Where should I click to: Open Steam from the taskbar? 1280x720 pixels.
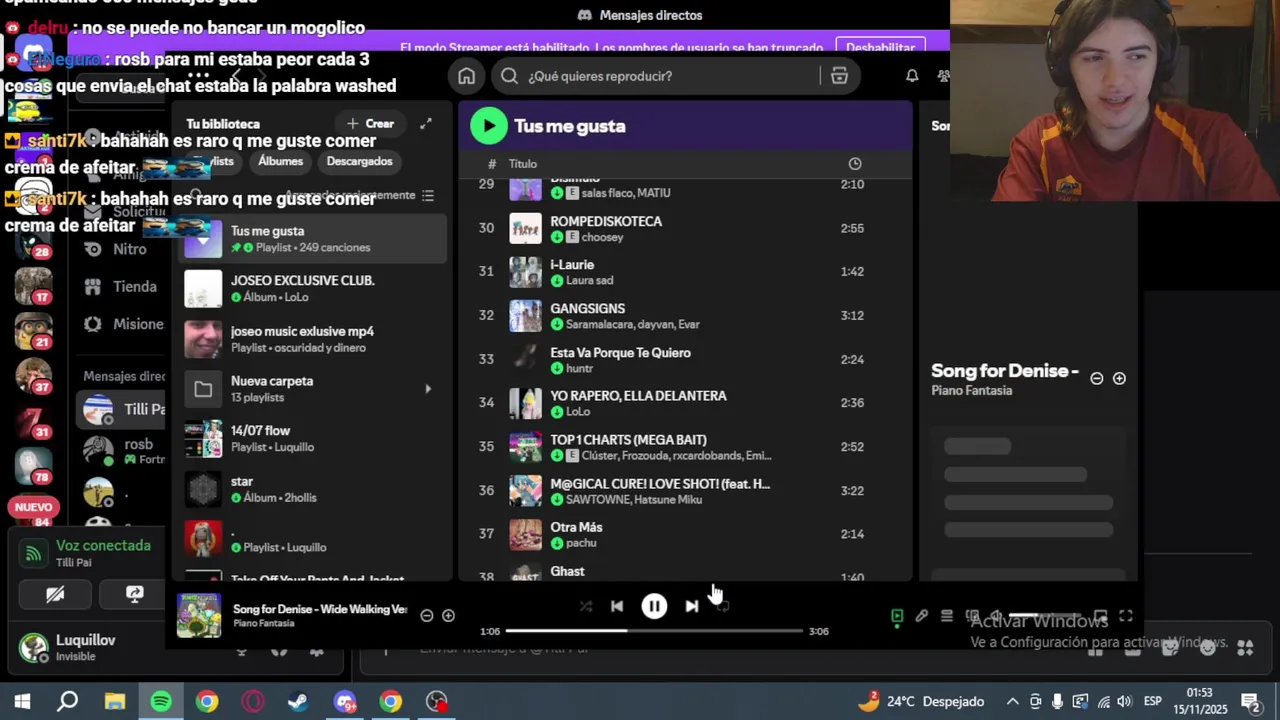coord(298,702)
